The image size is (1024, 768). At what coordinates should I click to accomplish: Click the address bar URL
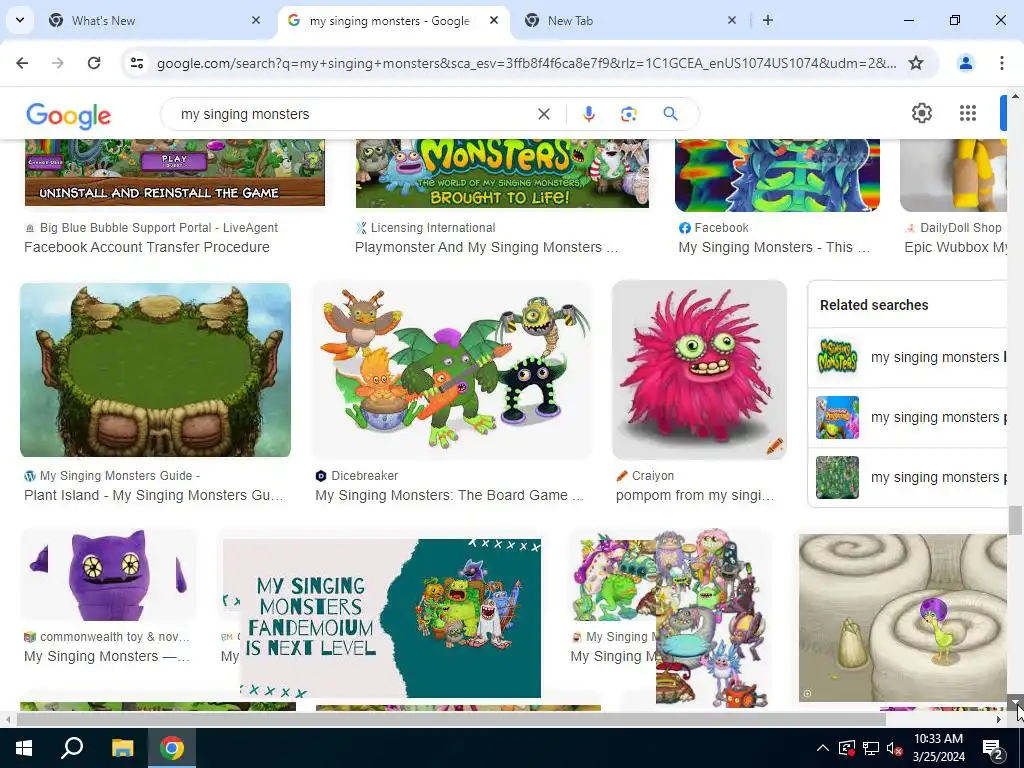point(526,63)
